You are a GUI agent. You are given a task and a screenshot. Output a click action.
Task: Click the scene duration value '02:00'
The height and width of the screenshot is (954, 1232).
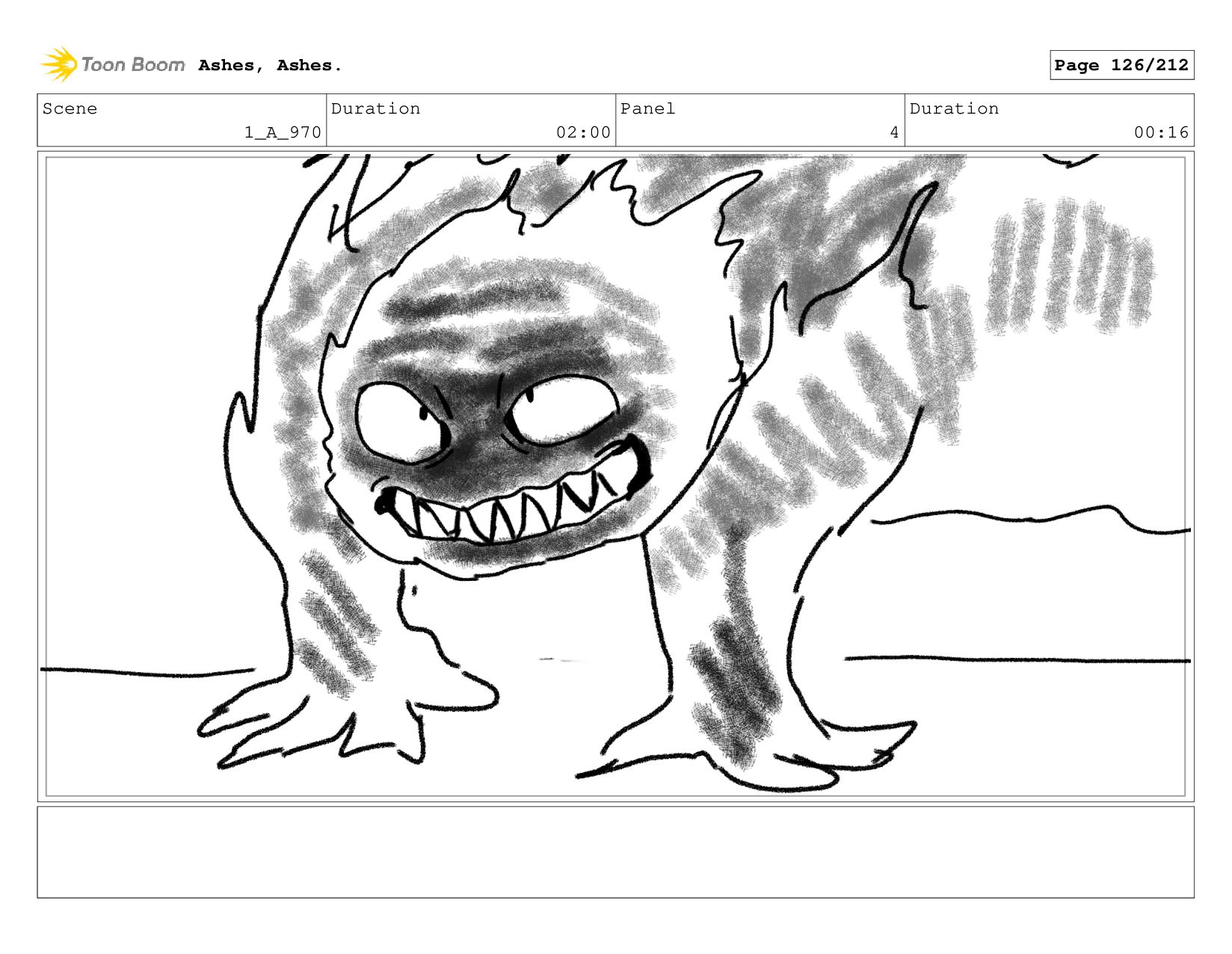(x=583, y=132)
